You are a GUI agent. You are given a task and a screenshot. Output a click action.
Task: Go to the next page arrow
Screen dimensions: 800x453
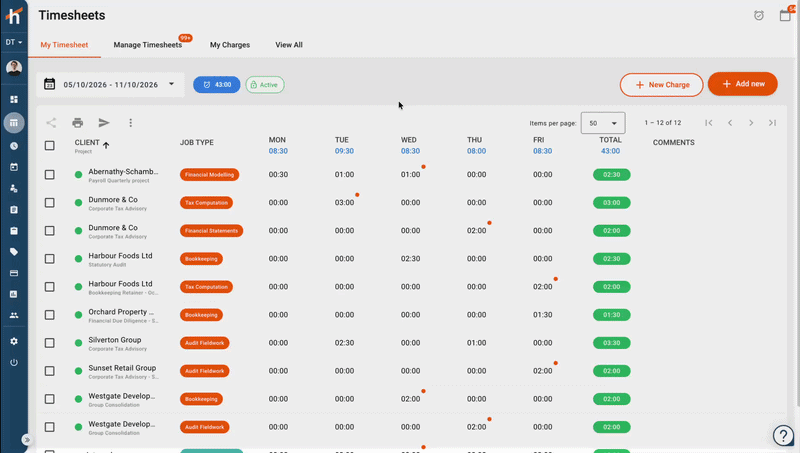point(751,122)
